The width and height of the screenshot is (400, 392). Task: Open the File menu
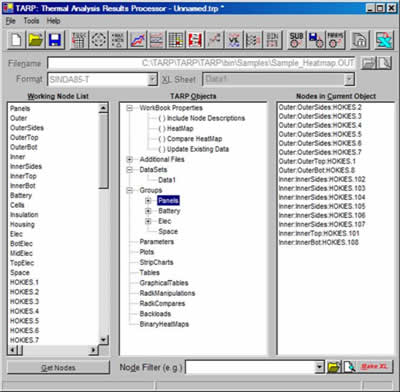point(11,21)
